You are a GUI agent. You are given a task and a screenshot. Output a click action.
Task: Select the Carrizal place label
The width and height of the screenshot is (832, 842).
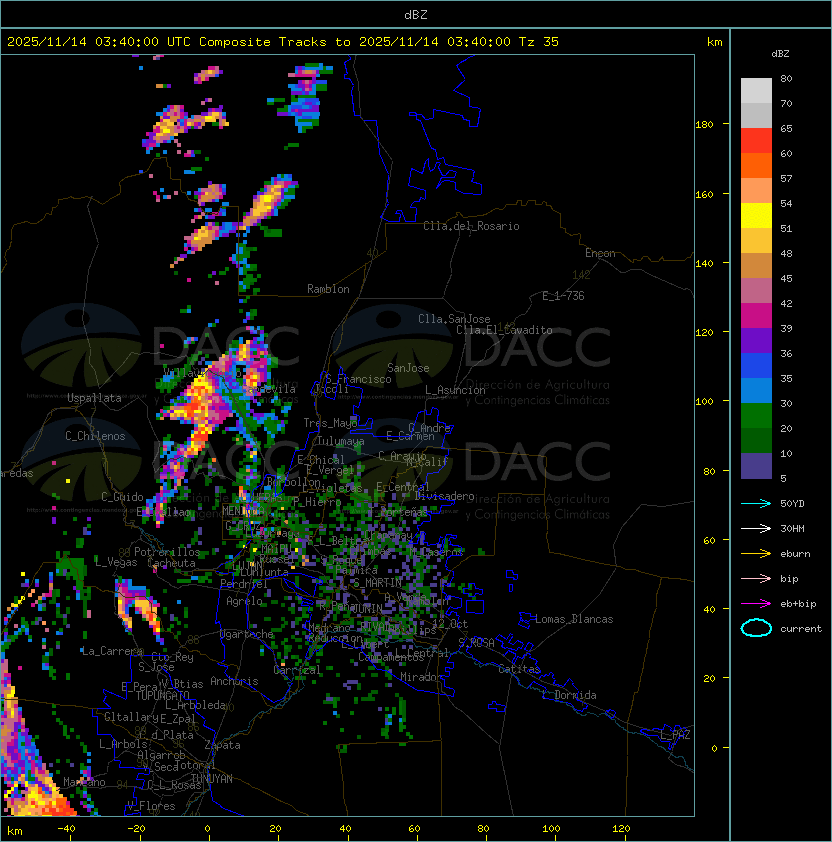[297, 670]
